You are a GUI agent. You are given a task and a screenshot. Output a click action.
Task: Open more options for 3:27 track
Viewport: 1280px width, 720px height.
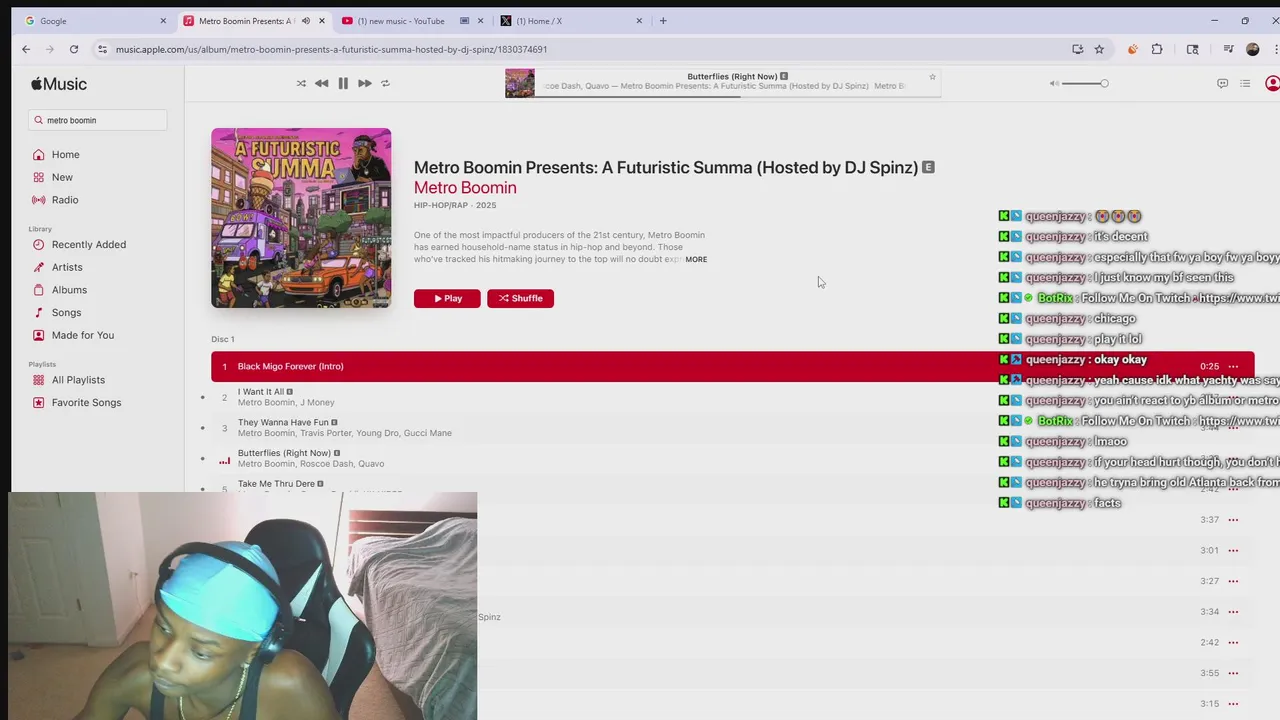1233,581
